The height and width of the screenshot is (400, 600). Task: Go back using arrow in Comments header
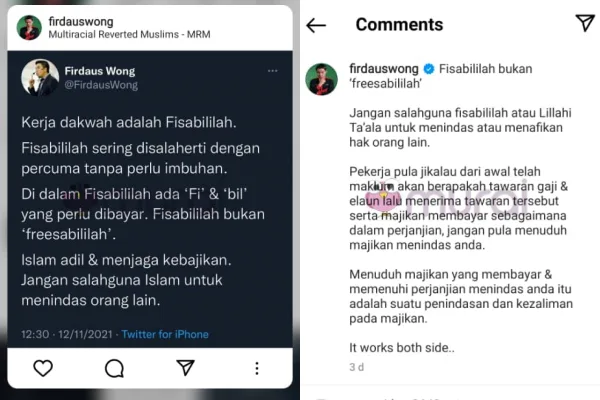click(x=316, y=26)
